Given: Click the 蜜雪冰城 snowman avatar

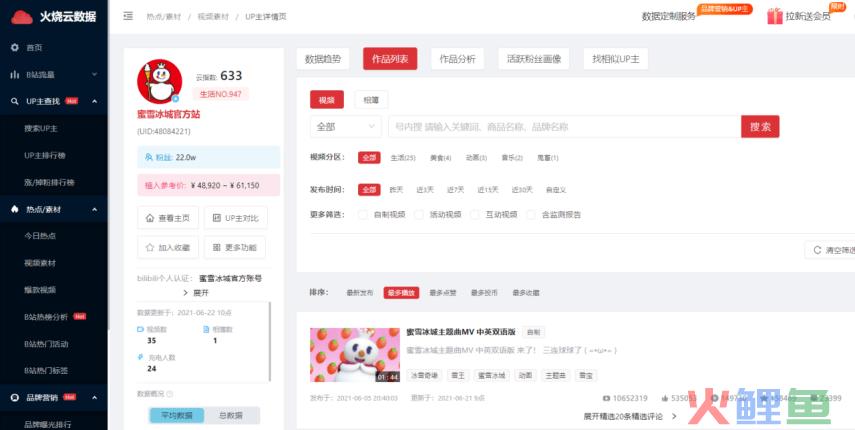Looking at the screenshot, I should click(159, 81).
